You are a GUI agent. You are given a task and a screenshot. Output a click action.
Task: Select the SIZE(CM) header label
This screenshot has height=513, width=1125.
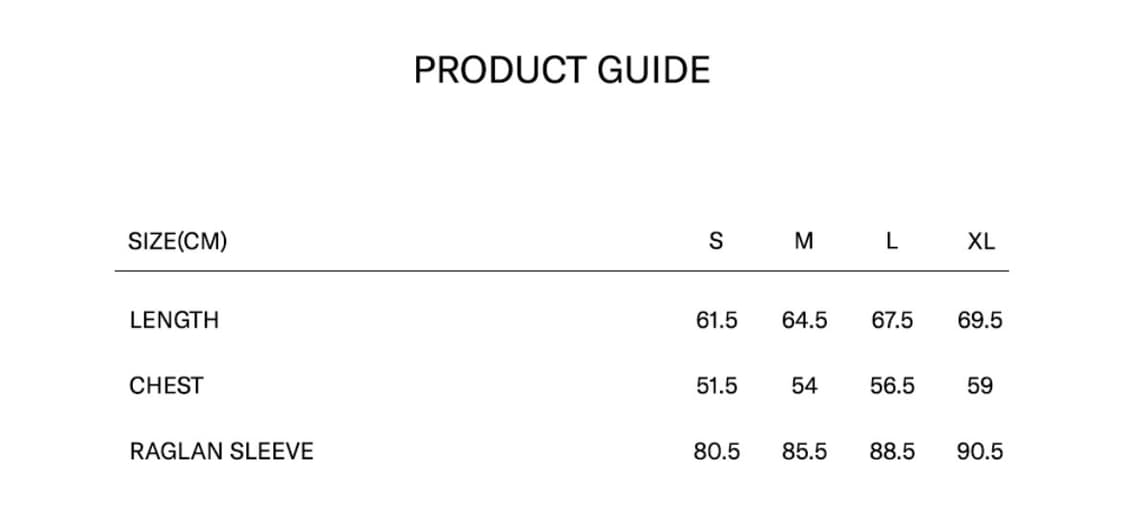pyautogui.click(x=178, y=241)
